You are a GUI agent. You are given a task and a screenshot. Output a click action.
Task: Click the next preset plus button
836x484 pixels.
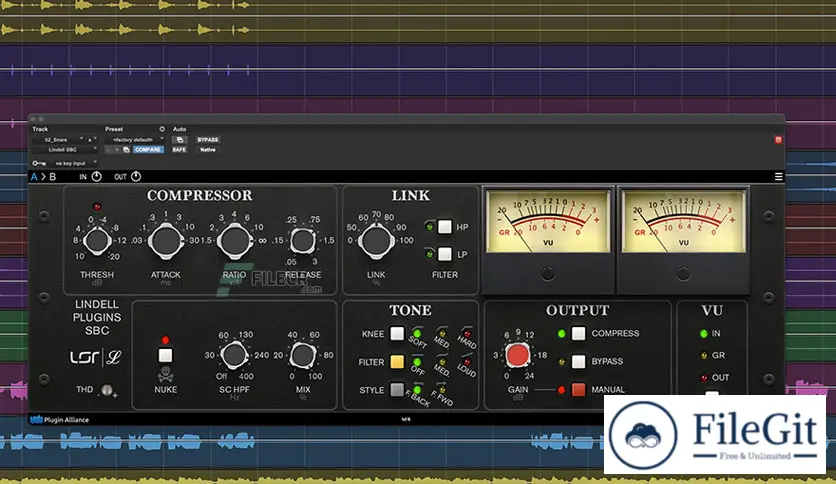coord(117,150)
